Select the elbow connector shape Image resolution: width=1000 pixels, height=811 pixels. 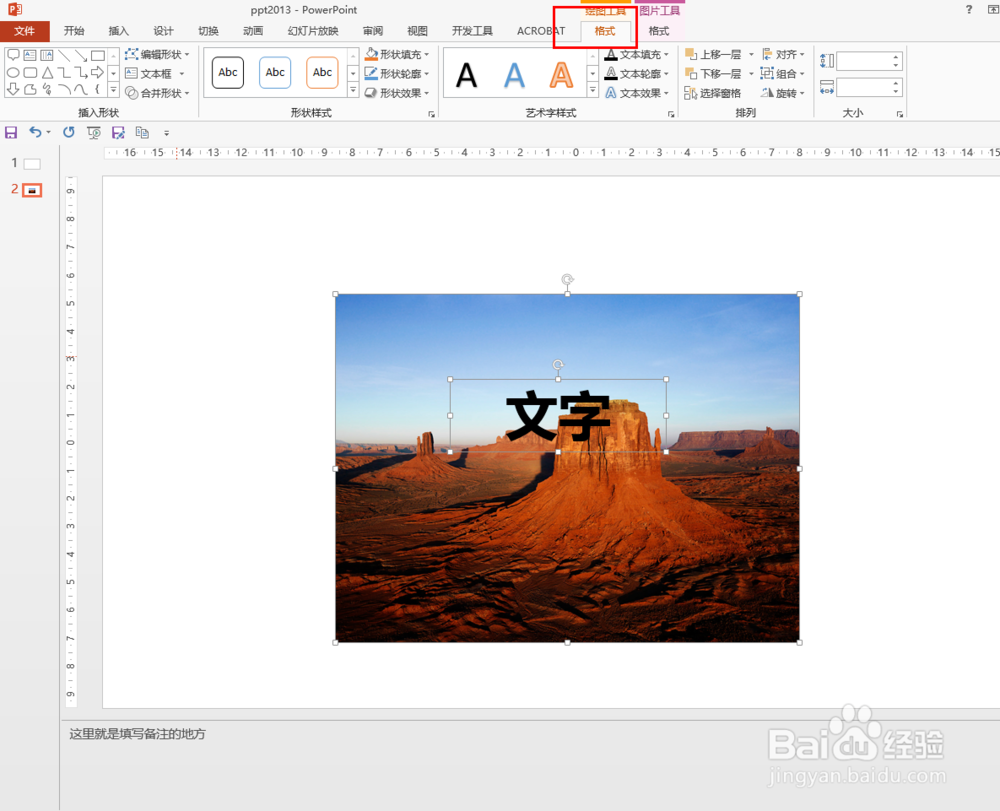click(x=64, y=73)
